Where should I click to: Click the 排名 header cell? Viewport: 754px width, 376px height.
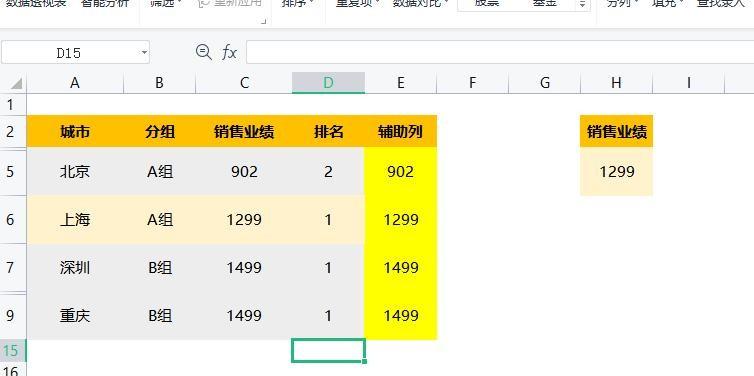coord(328,131)
